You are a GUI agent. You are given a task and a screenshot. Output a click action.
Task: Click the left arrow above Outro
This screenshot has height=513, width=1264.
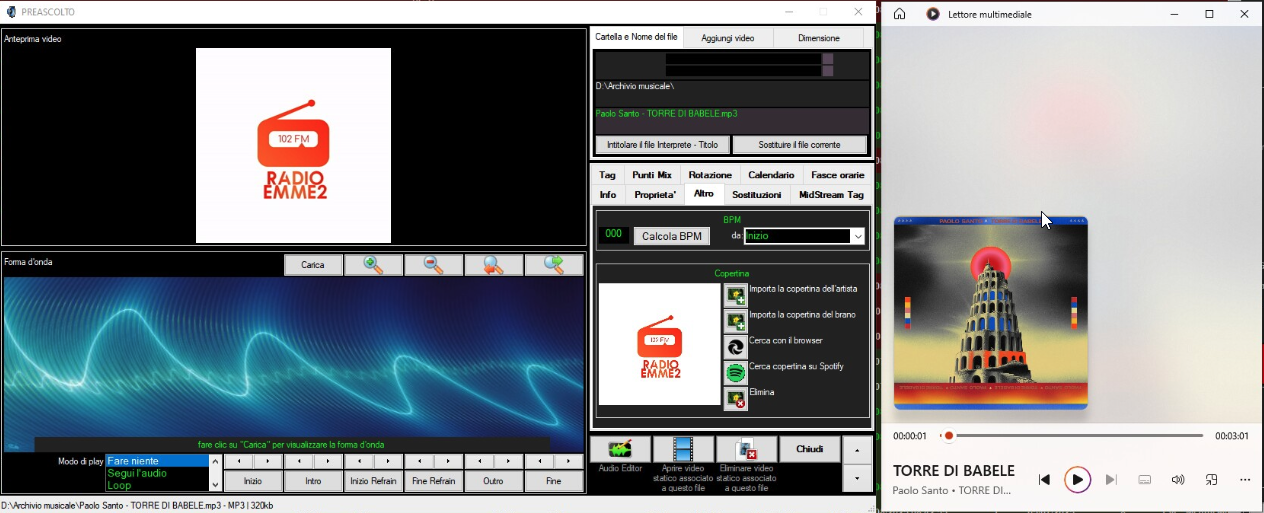pyautogui.click(x=479, y=462)
